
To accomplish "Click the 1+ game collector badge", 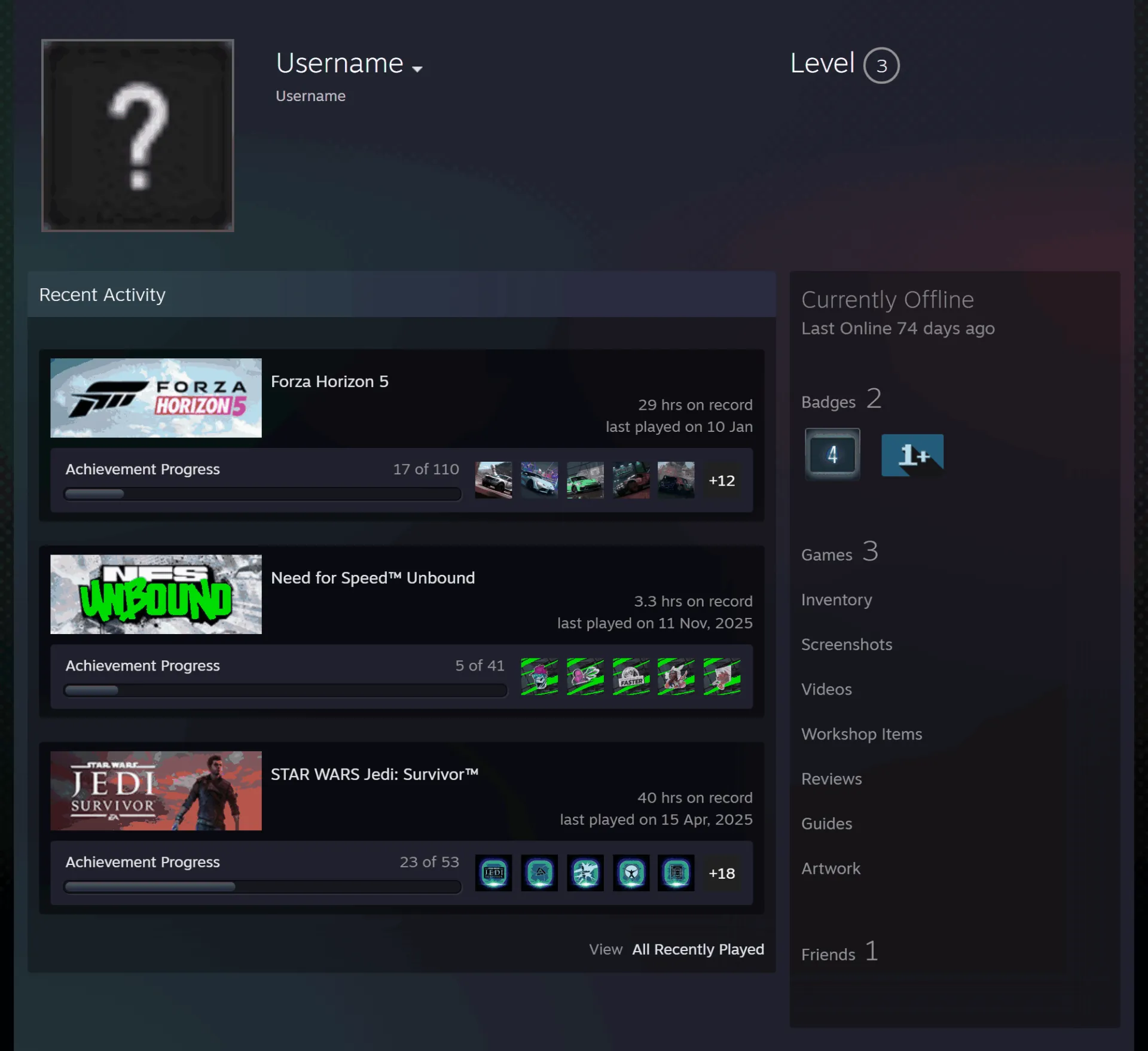I will (912, 455).
